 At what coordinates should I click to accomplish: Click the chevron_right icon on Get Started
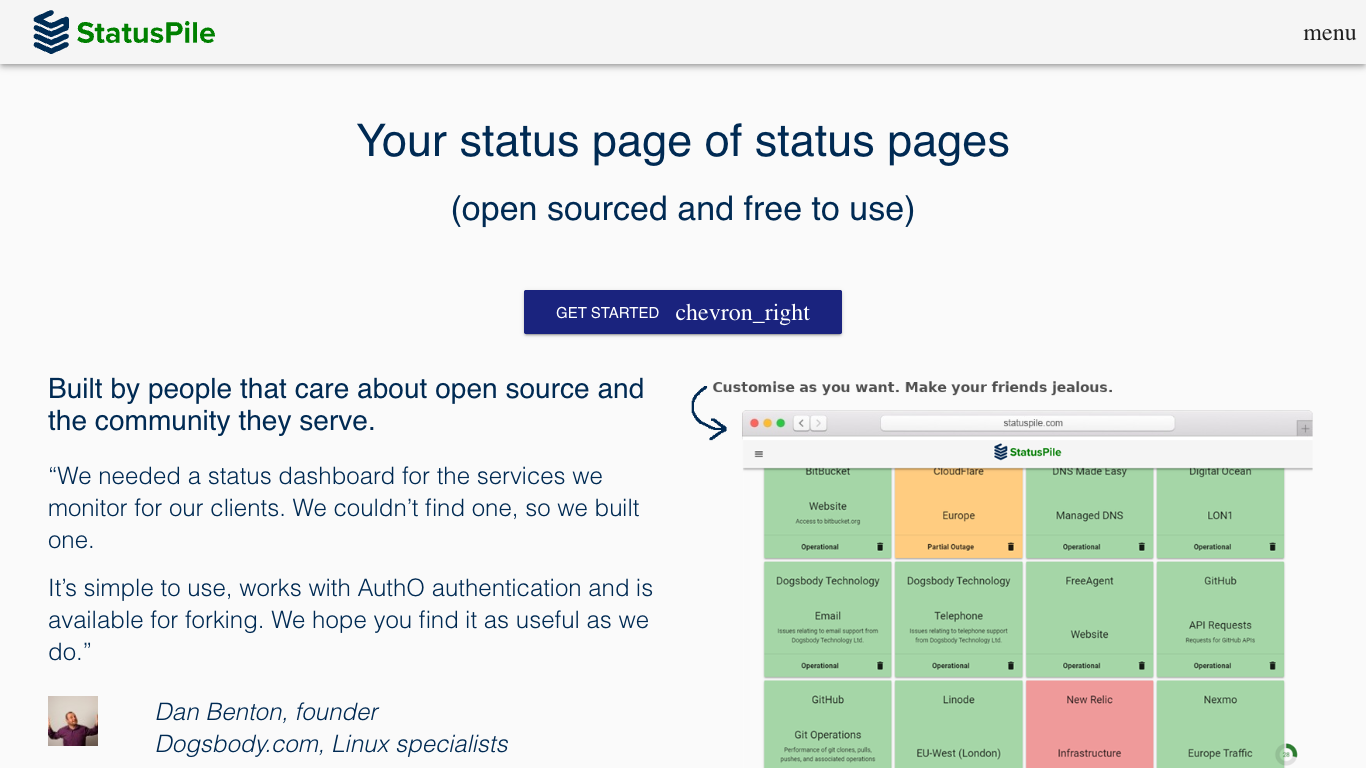pos(742,313)
